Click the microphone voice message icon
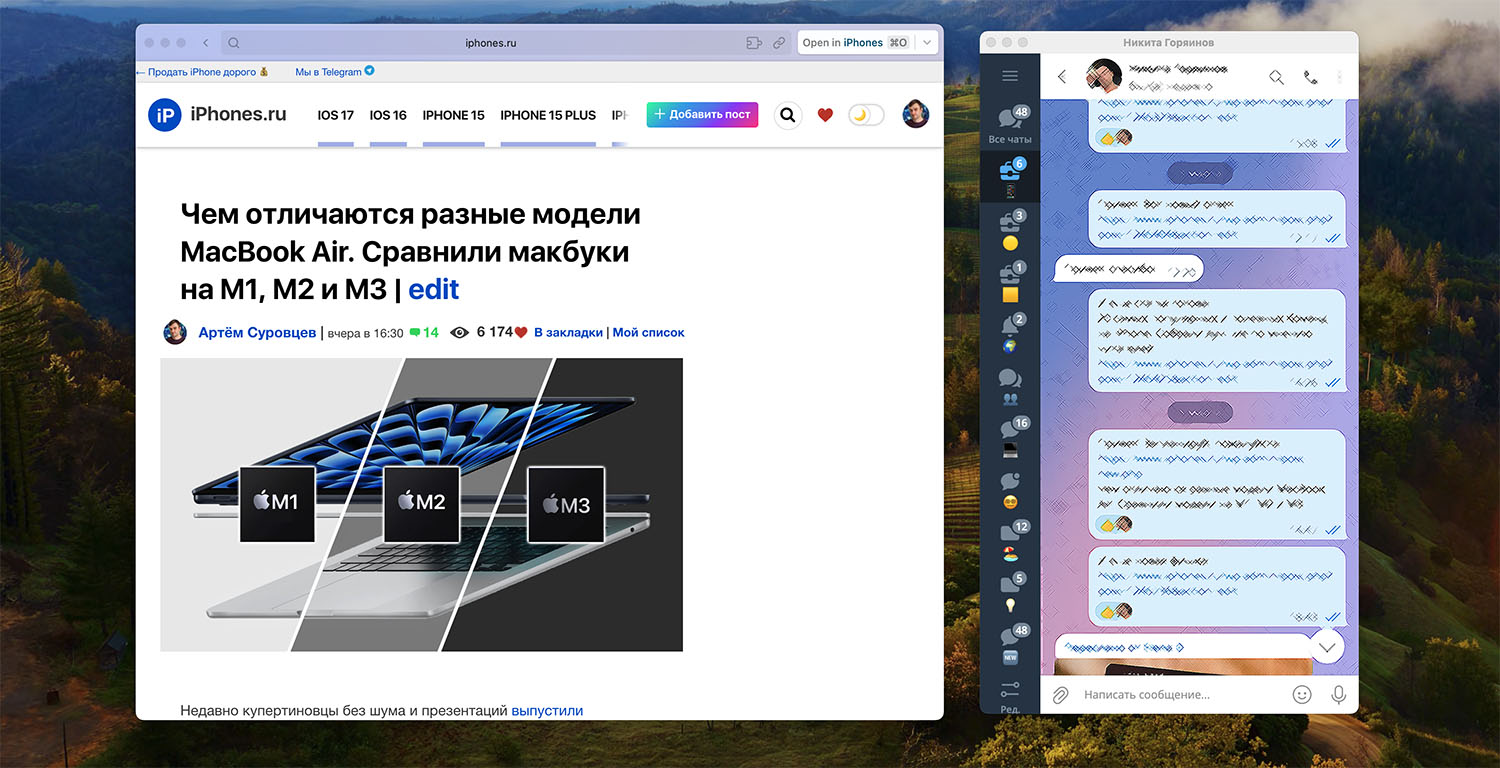Viewport: 1500px width, 768px height. (1338, 694)
